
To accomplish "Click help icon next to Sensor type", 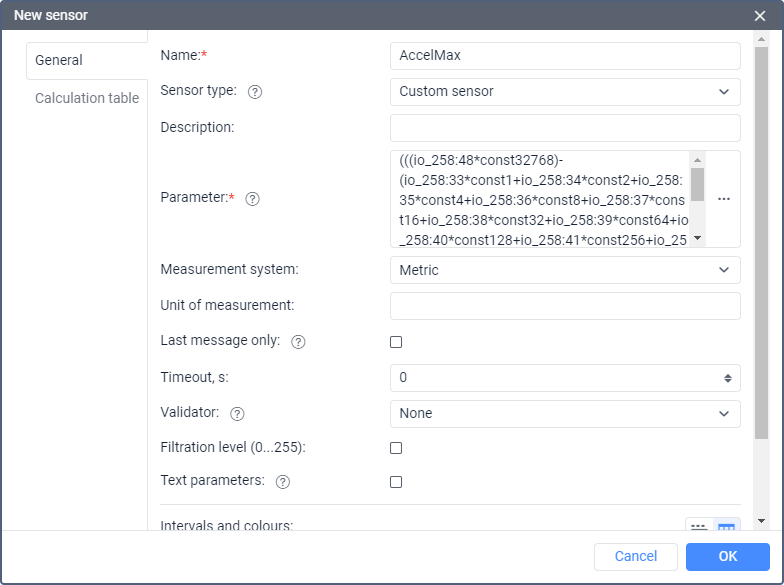I will coord(255,92).
